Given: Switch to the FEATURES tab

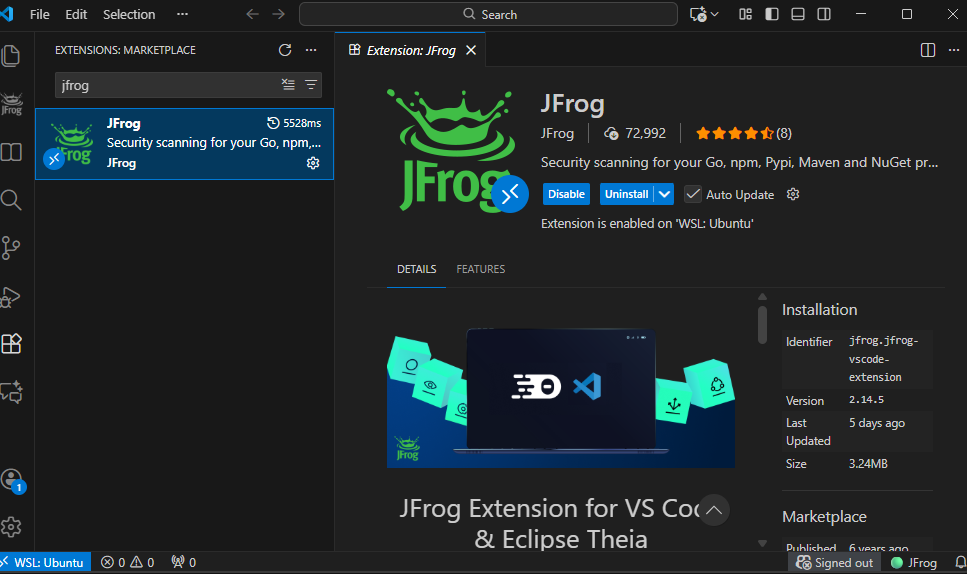Looking at the screenshot, I should coord(480,269).
